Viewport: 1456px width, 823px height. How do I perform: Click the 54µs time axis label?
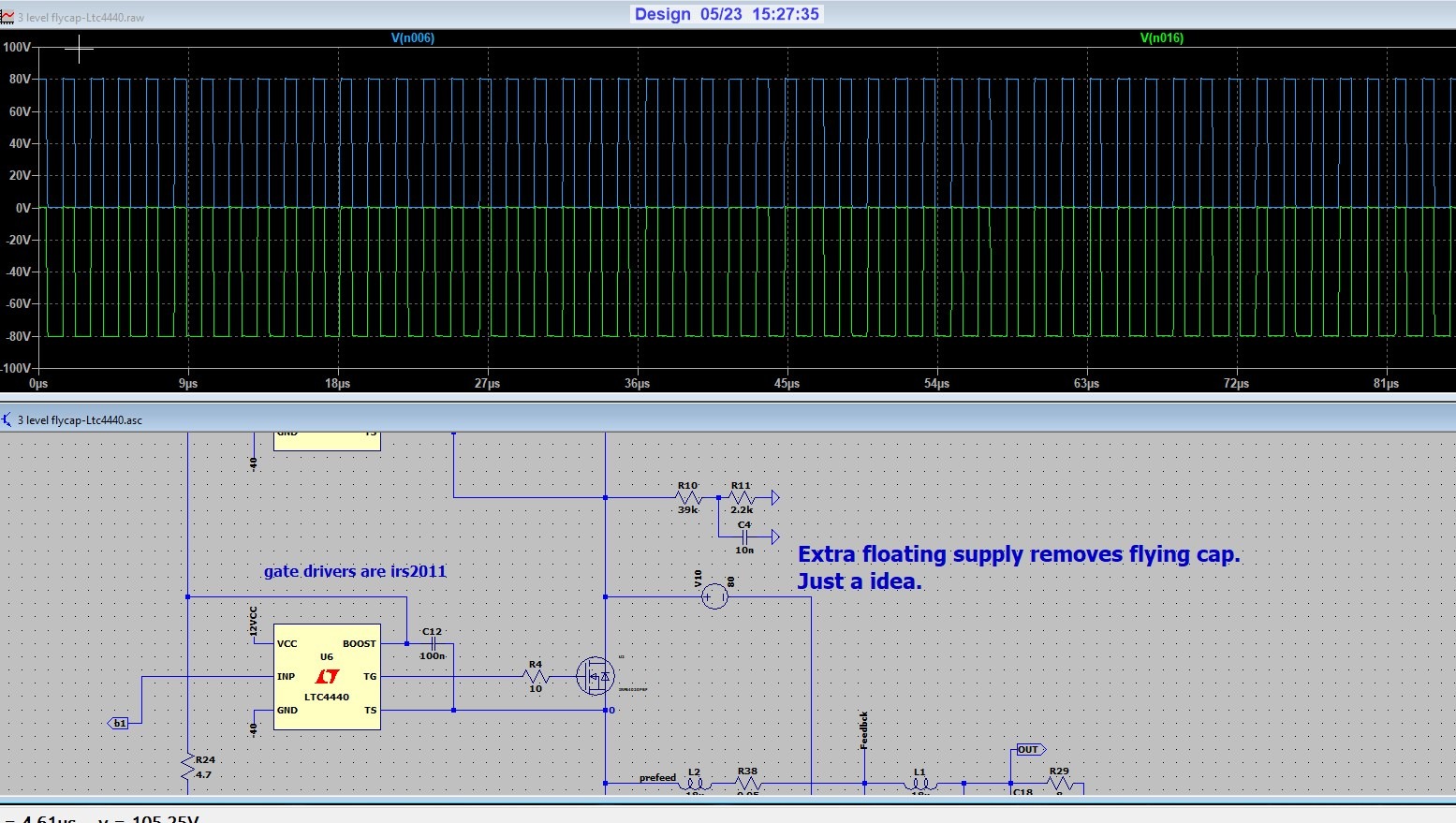click(937, 384)
